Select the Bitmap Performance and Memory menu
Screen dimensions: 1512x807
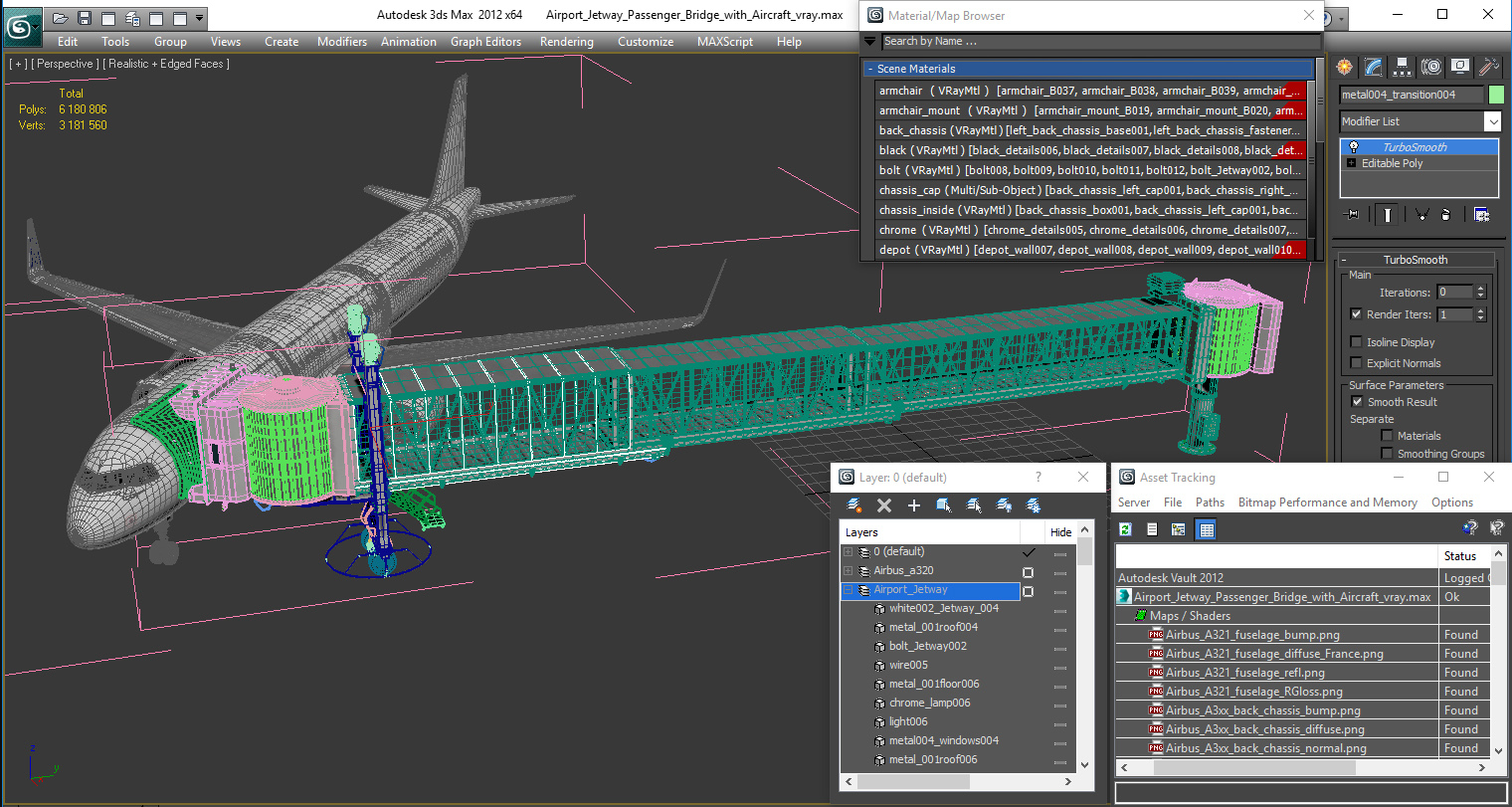pyautogui.click(x=1327, y=503)
